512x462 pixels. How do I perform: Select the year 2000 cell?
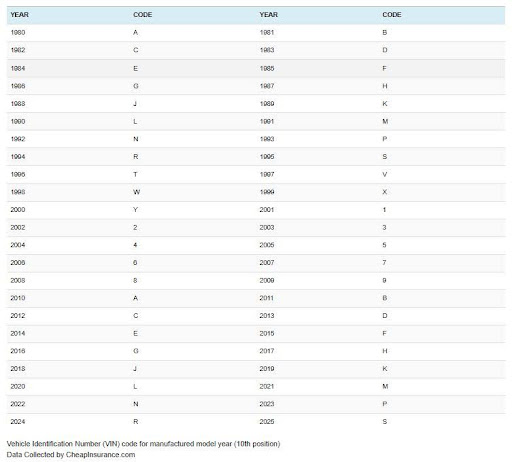point(18,210)
